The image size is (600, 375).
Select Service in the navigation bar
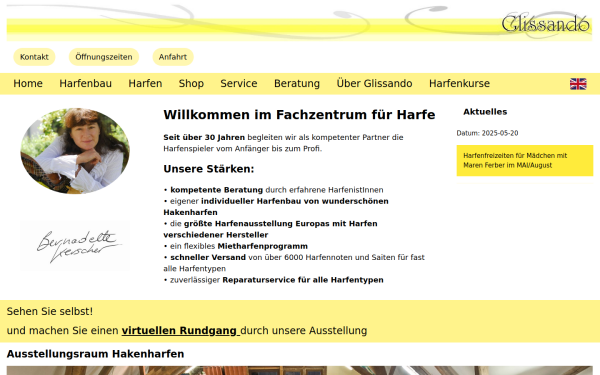(x=239, y=83)
